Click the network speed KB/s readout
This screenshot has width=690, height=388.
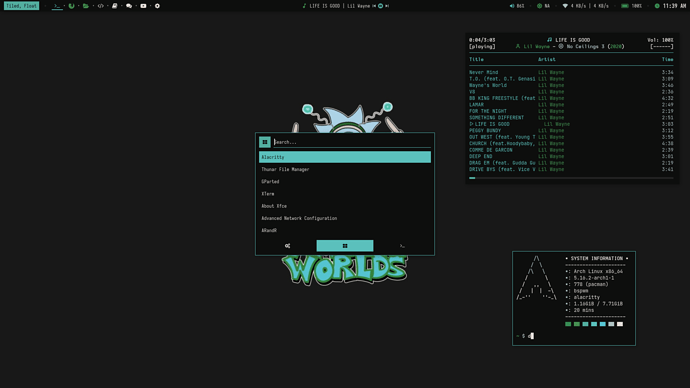590,6
